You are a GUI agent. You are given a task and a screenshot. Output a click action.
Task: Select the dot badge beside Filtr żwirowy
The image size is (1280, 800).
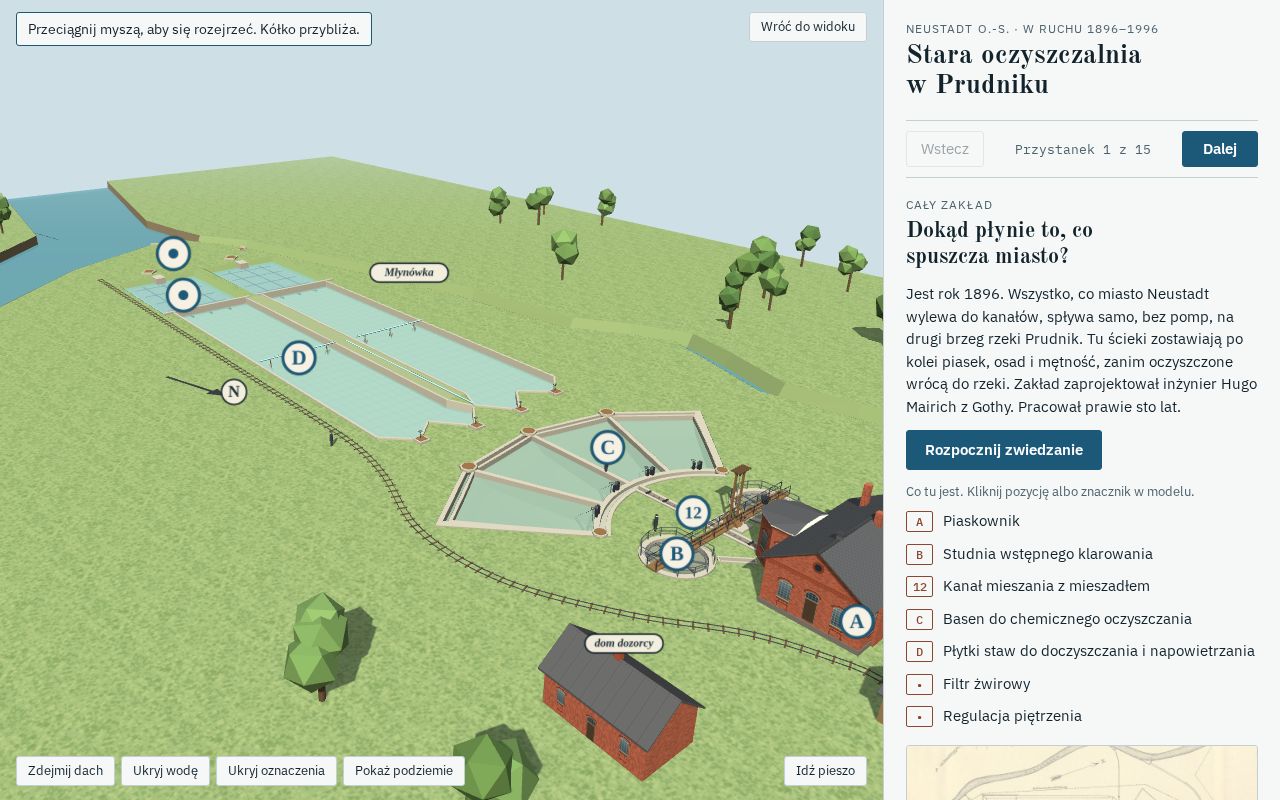click(919, 684)
